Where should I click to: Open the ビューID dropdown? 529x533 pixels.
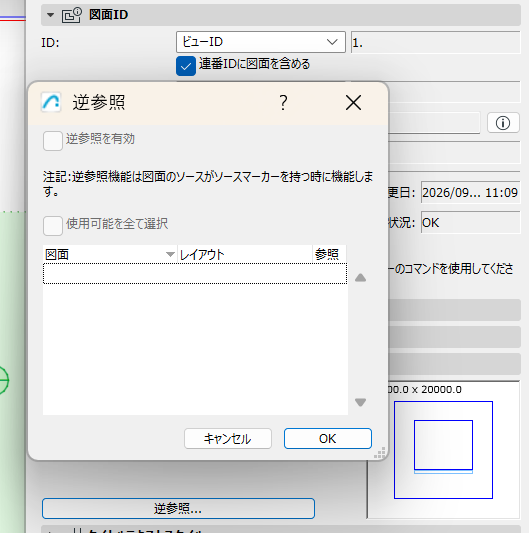pos(261,42)
